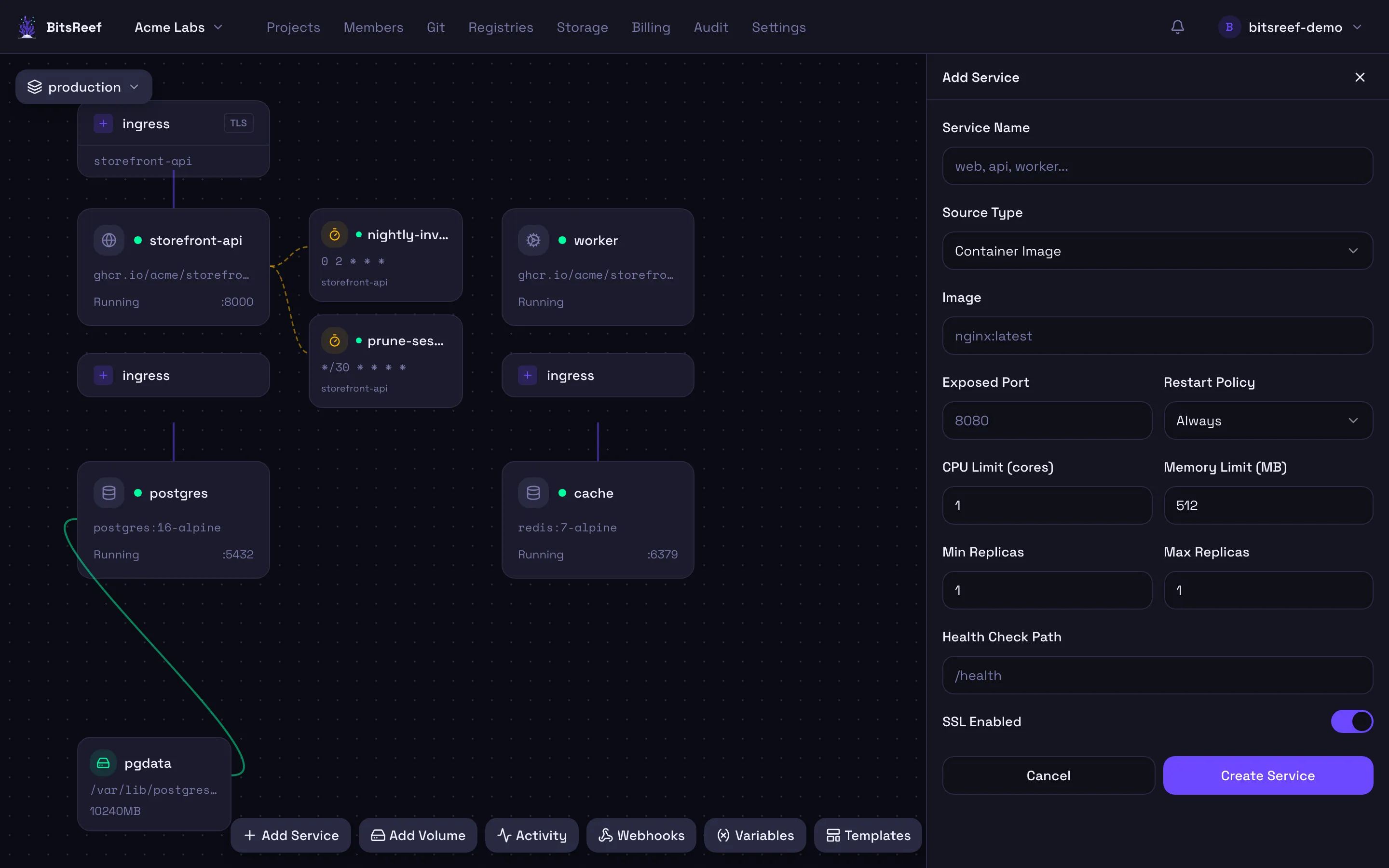The height and width of the screenshot is (868, 1389).
Task: Select the pgdata volume name
Action: tap(148, 763)
